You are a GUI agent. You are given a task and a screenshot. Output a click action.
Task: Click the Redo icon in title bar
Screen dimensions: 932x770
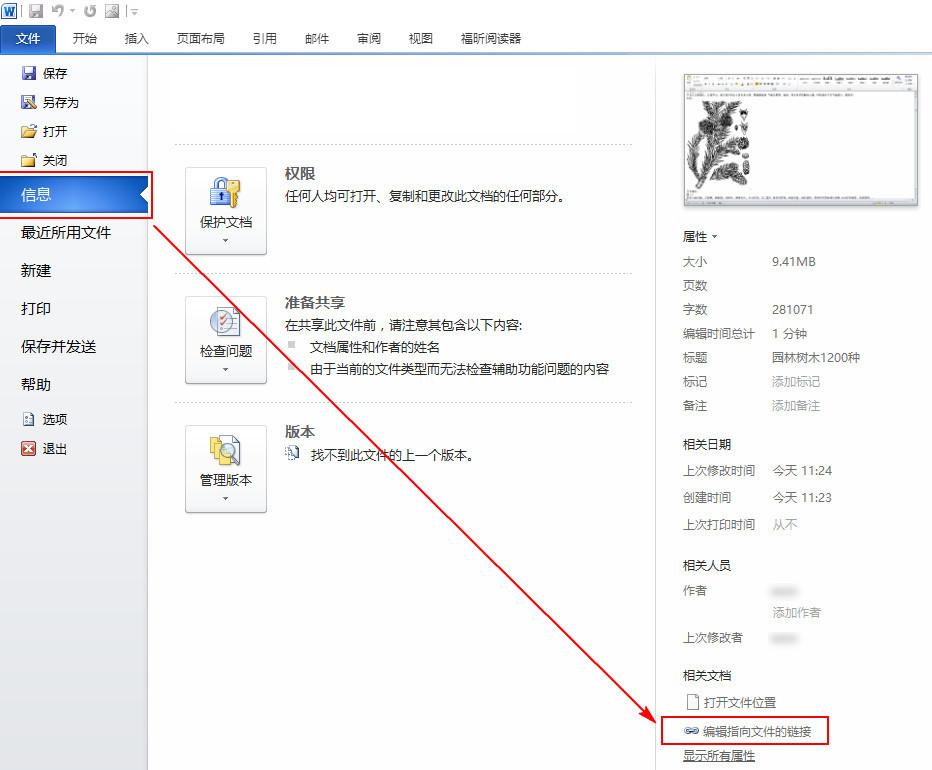[89, 11]
